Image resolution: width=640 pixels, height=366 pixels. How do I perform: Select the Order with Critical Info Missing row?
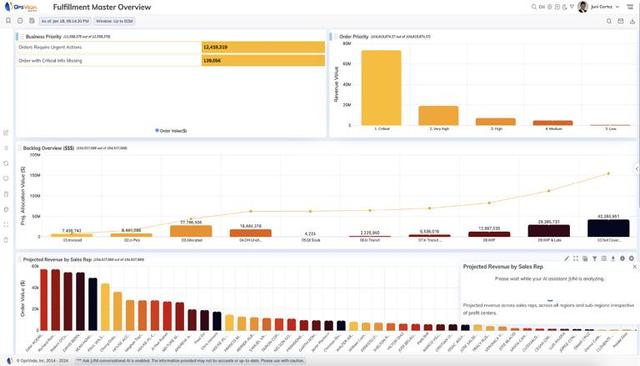[x=171, y=60]
